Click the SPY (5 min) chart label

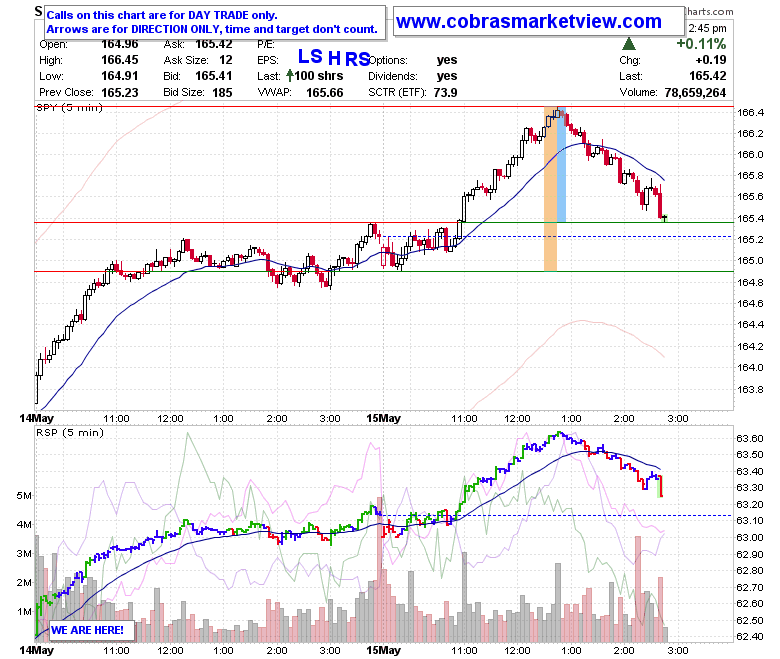[70, 107]
